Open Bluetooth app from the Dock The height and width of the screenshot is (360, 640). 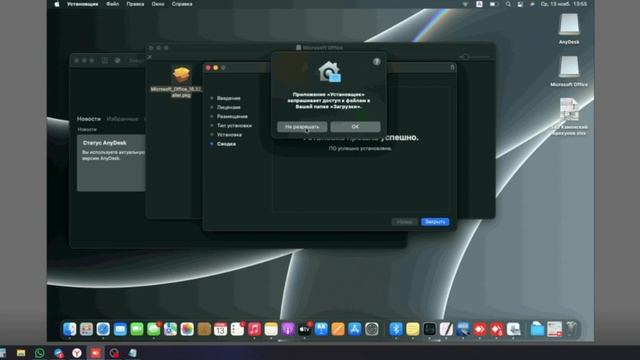396,329
